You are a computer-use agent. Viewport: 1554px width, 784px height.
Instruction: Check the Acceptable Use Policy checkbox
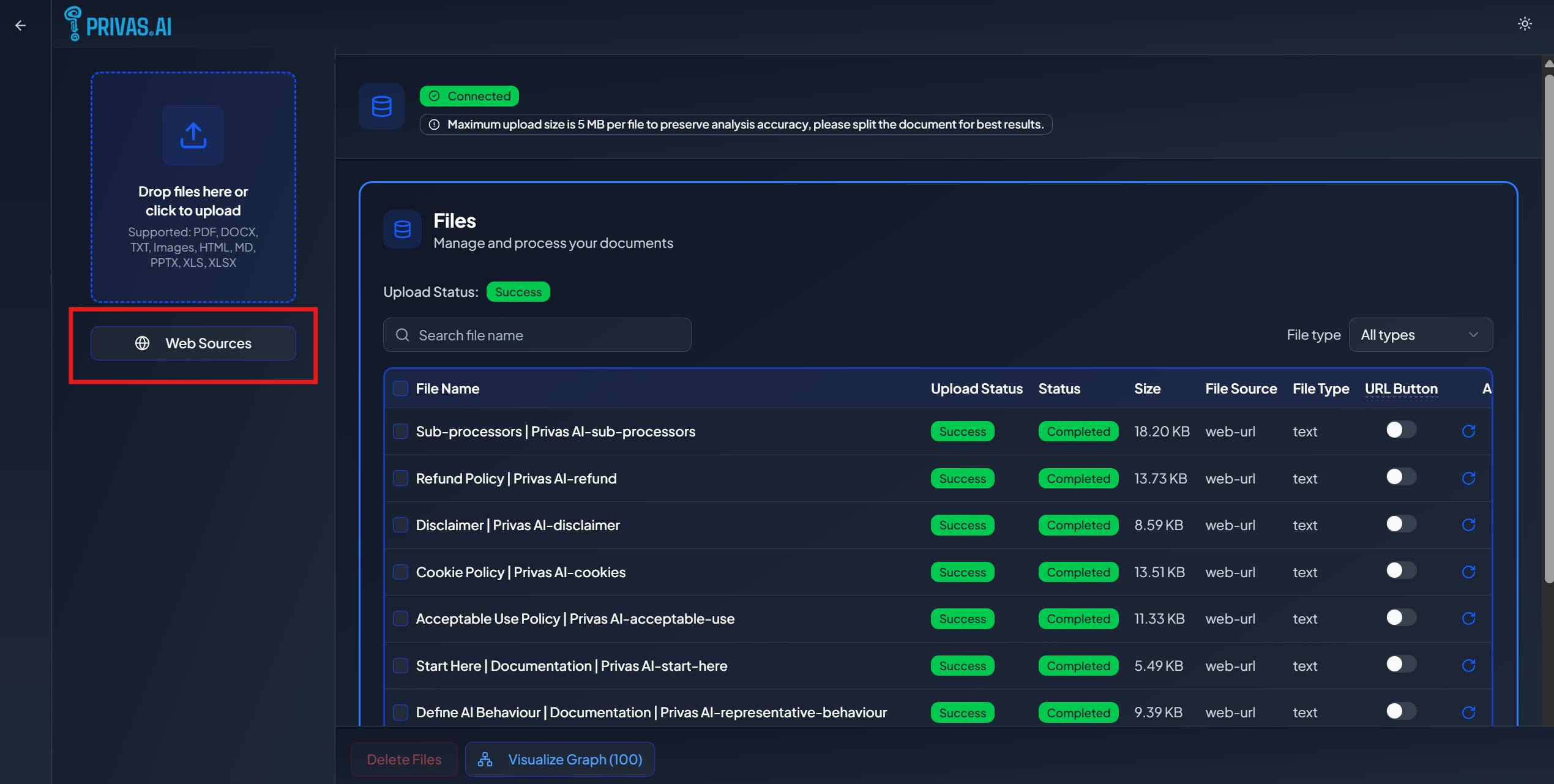click(400, 618)
